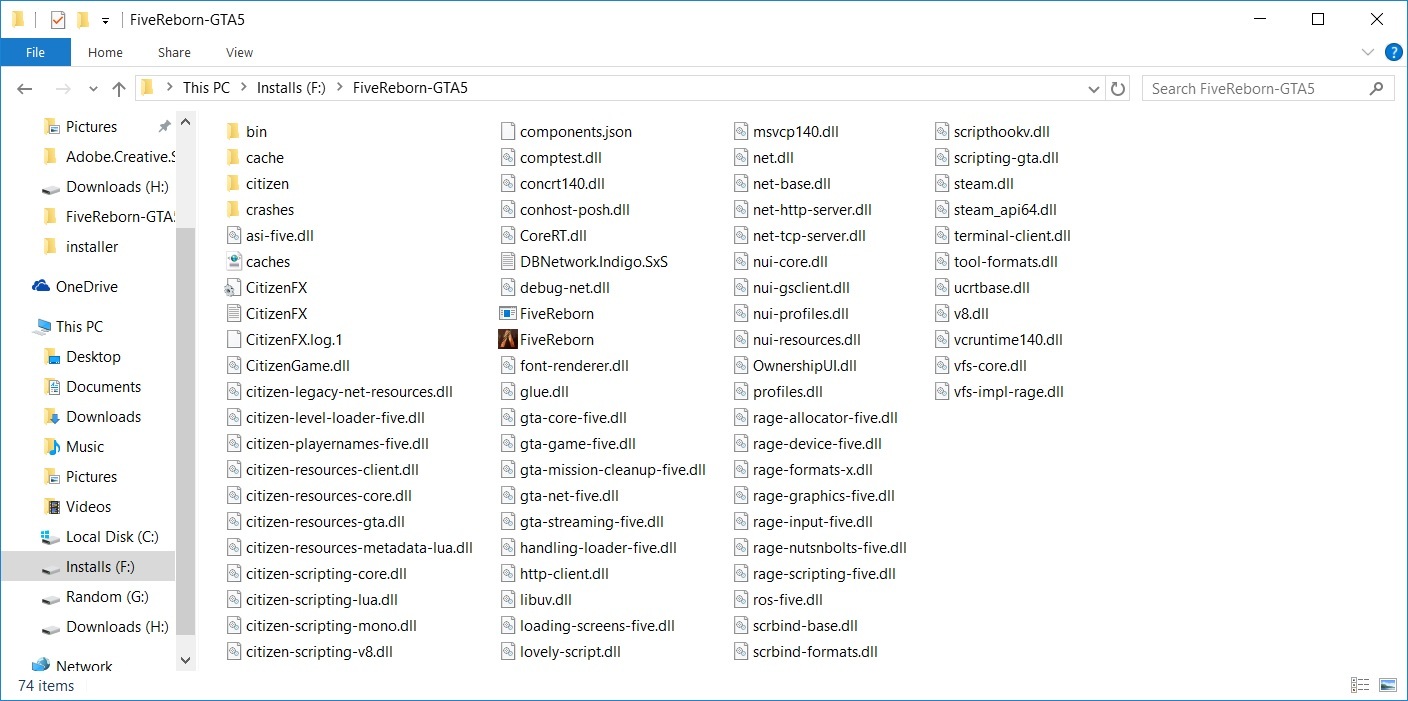Open the recent locations dropdown arrow
The height and width of the screenshot is (701, 1408).
(x=93, y=88)
